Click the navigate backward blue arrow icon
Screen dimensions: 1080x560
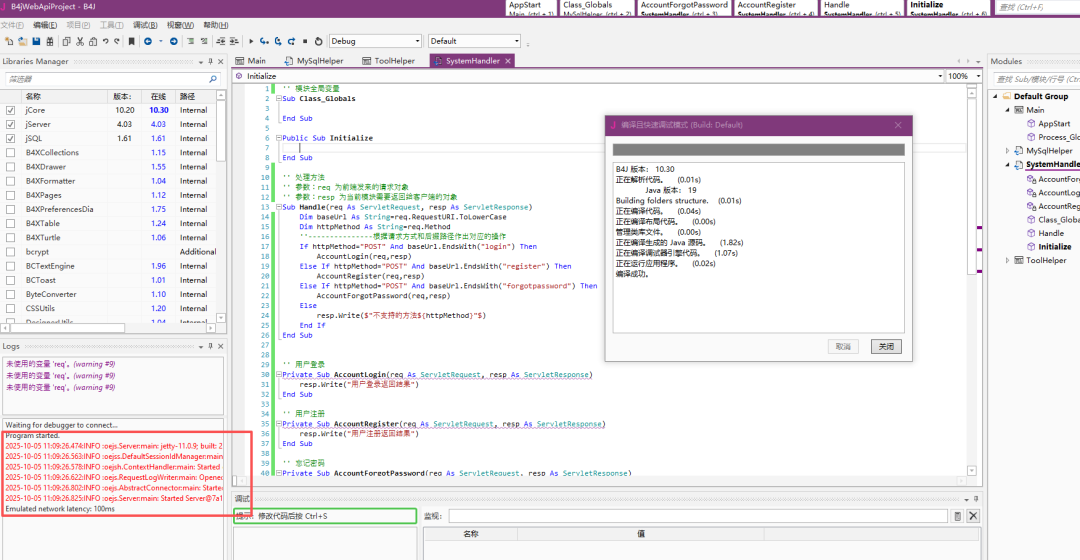pos(148,41)
